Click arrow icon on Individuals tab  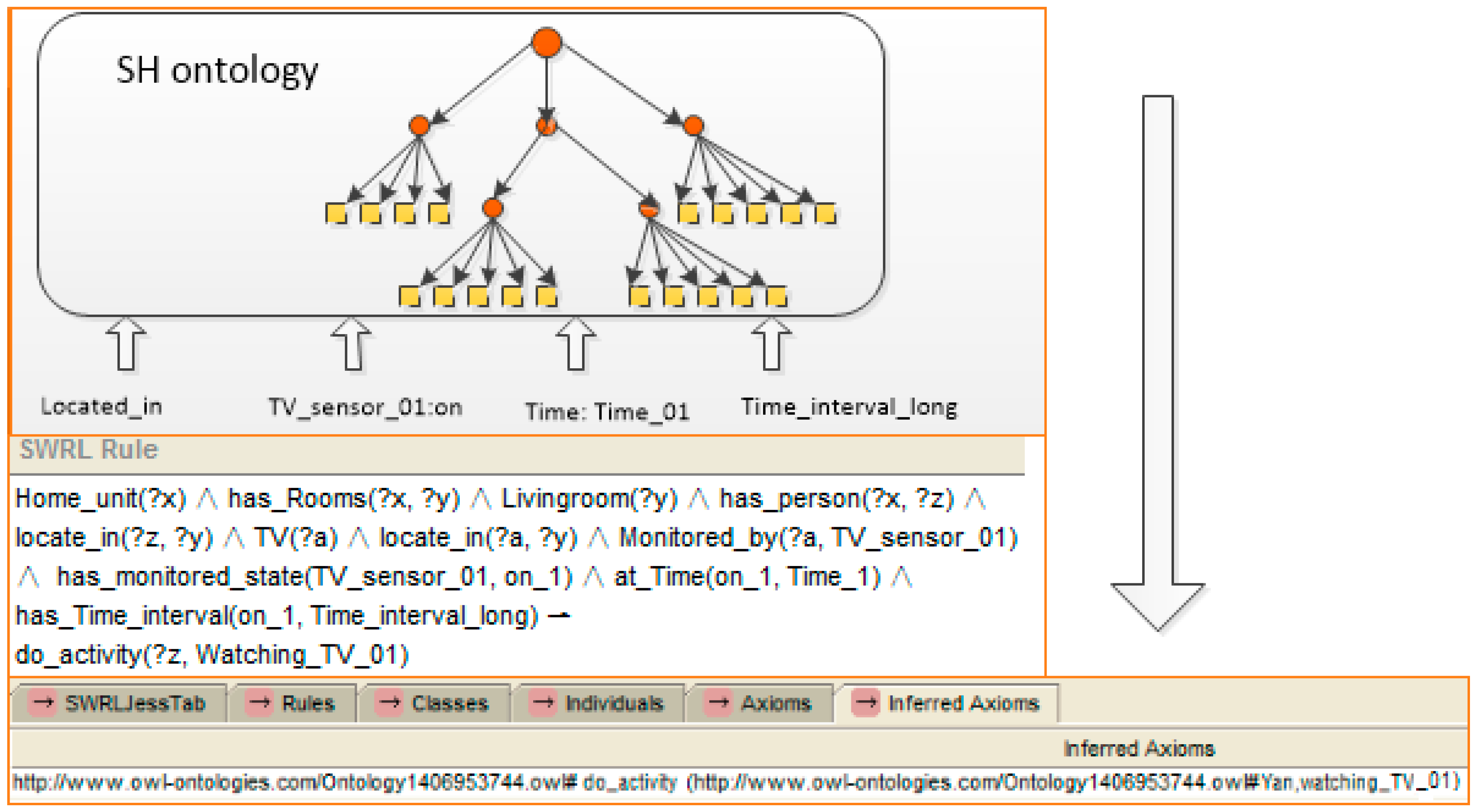543,702
